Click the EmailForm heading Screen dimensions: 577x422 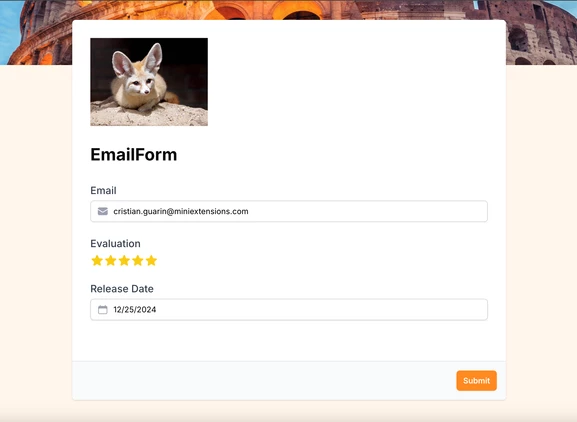134,155
